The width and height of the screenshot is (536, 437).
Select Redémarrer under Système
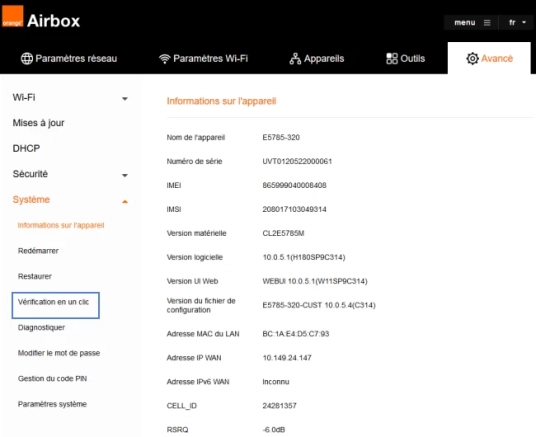coord(38,251)
